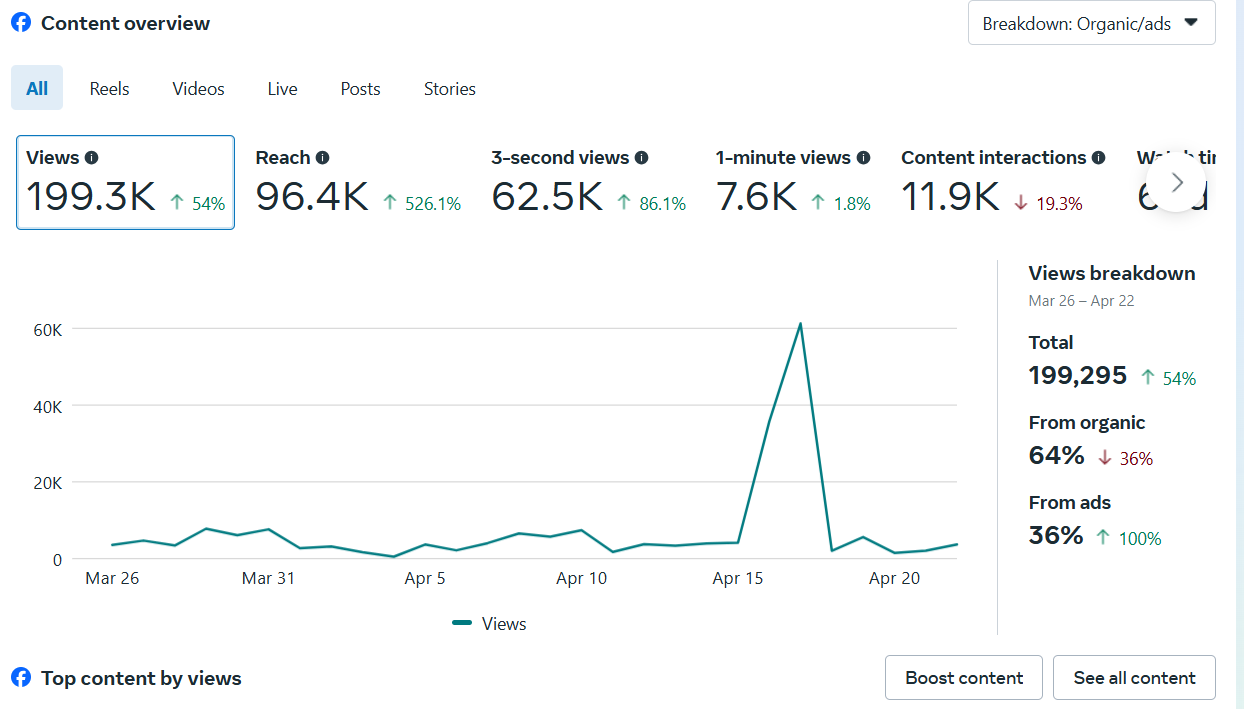Click the Content overview heading
This screenshot has height=709, width=1244.
[125, 23]
